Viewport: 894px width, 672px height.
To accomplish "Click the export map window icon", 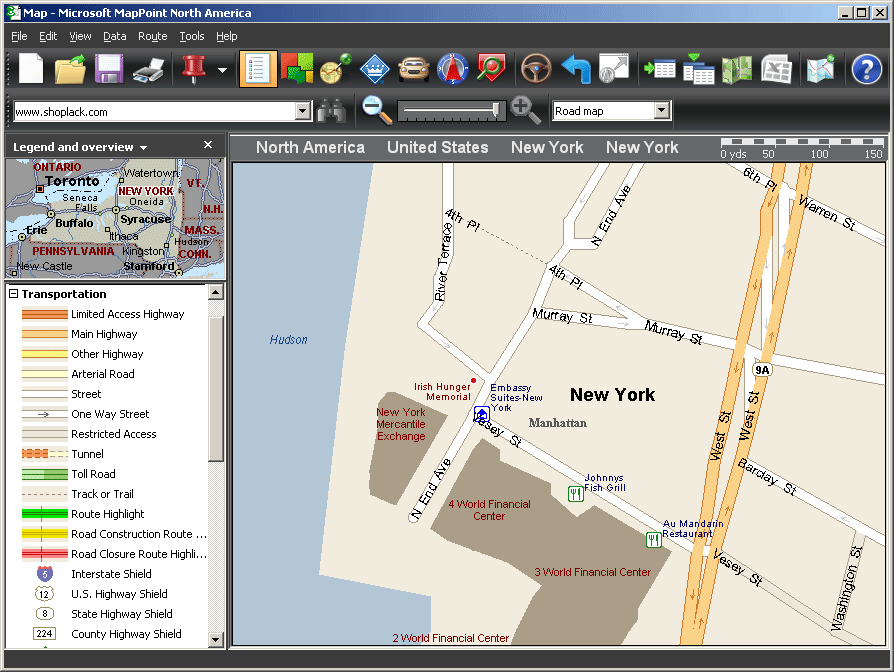I will pyautogui.click(x=614, y=69).
